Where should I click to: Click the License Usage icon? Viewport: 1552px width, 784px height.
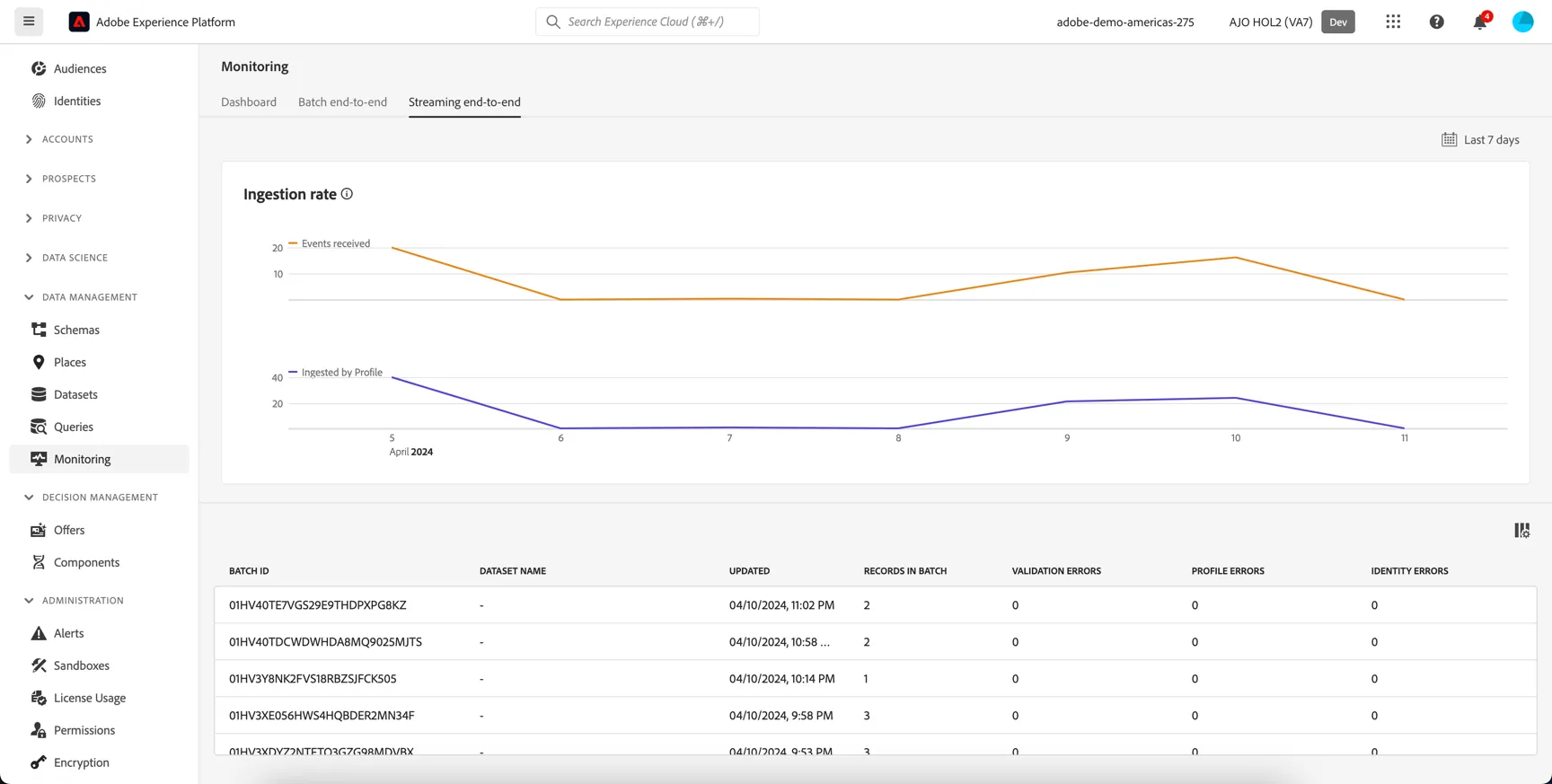39,698
